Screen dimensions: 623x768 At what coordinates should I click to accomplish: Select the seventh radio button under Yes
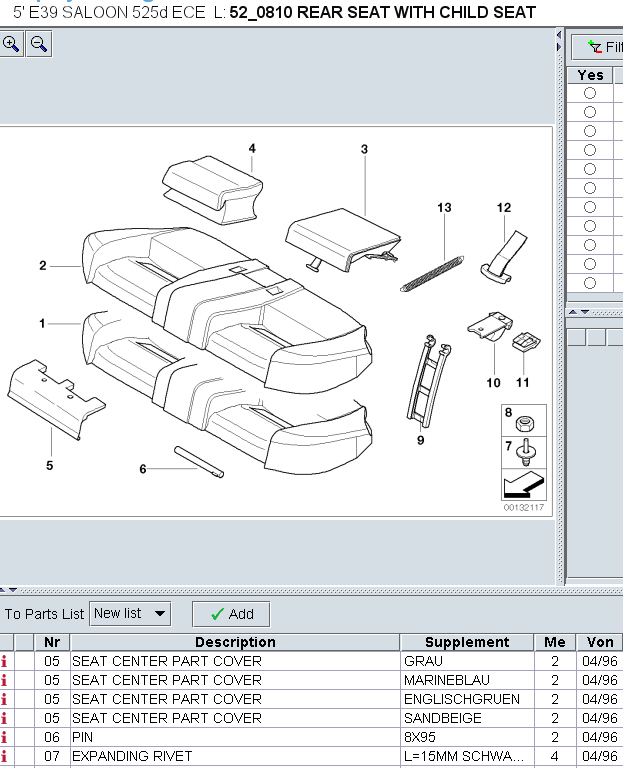tap(590, 207)
